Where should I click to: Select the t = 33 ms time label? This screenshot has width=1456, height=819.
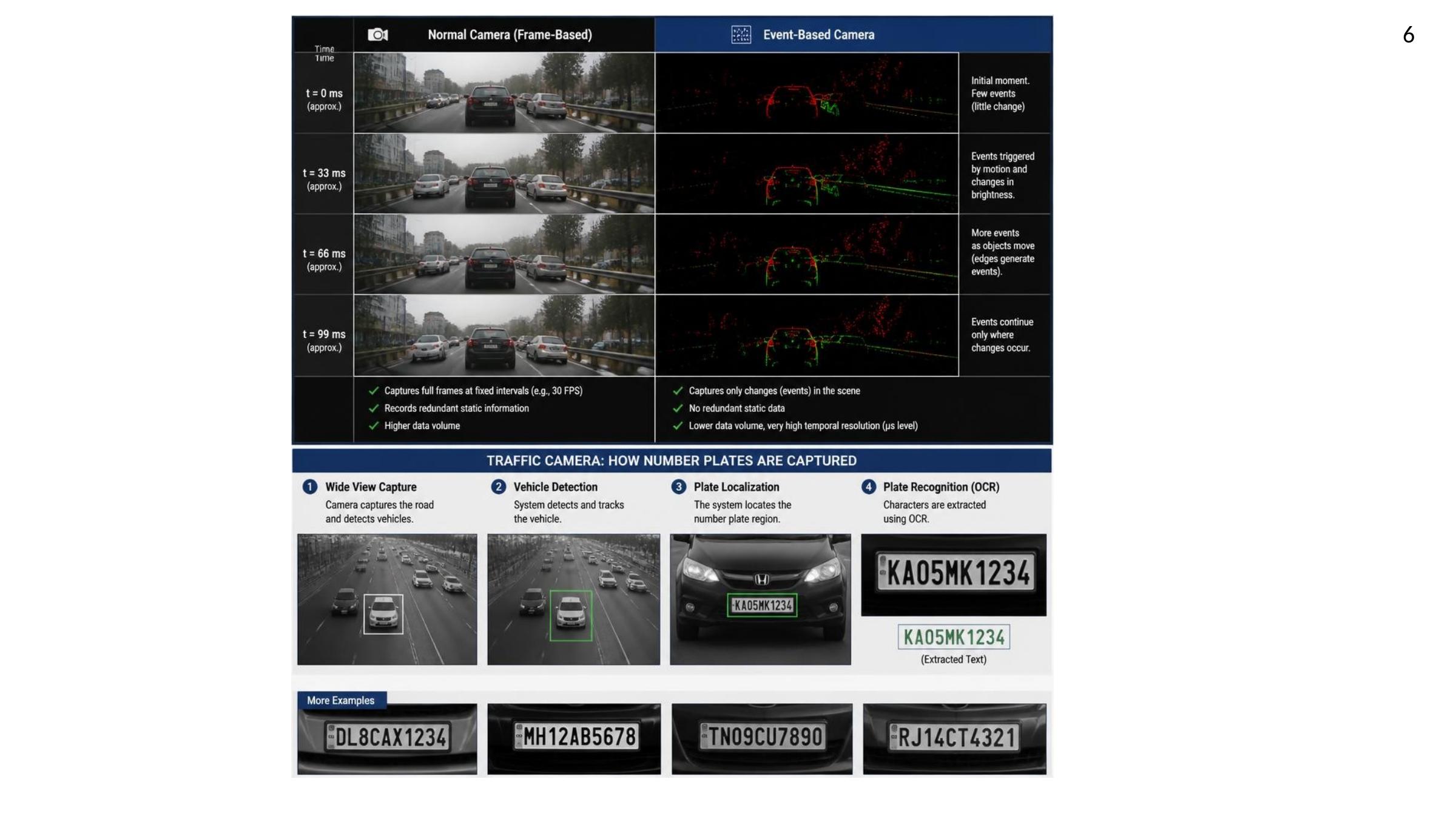point(324,180)
